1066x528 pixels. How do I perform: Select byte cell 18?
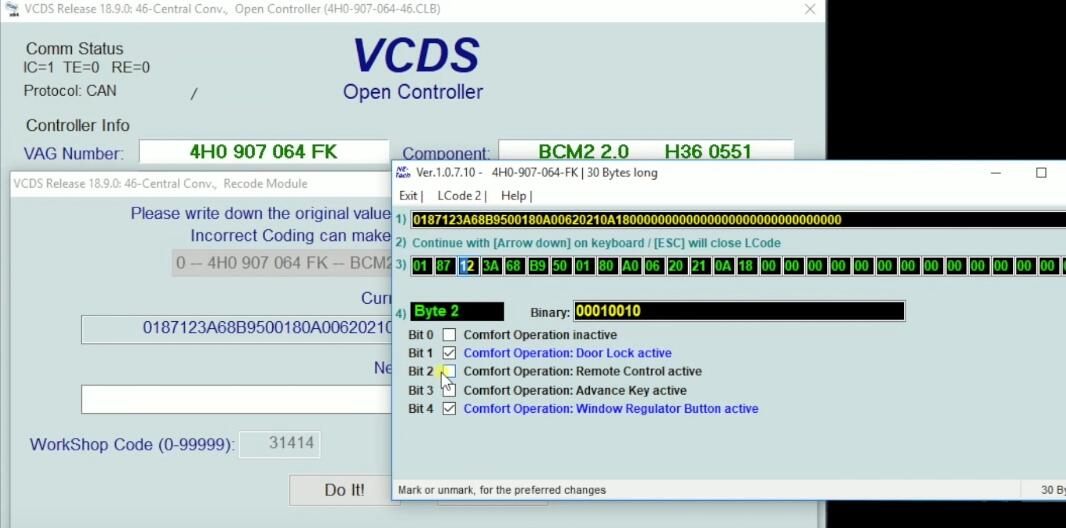coord(746,266)
